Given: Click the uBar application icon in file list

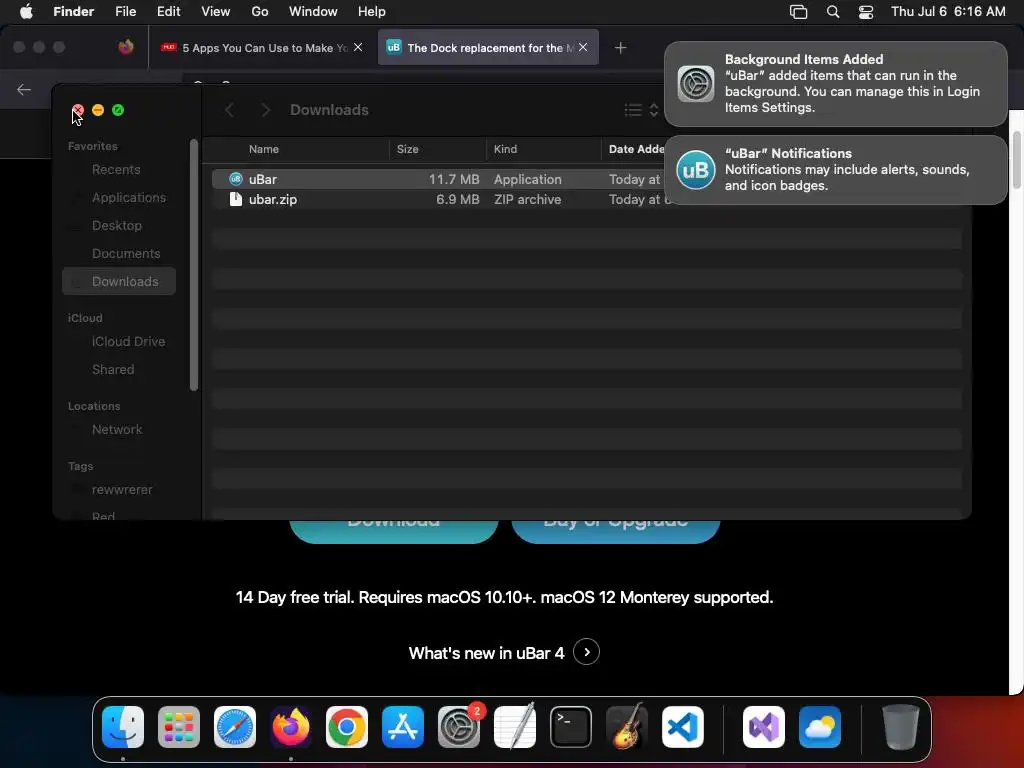Looking at the screenshot, I should pyautogui.click(x=236, y=179).
